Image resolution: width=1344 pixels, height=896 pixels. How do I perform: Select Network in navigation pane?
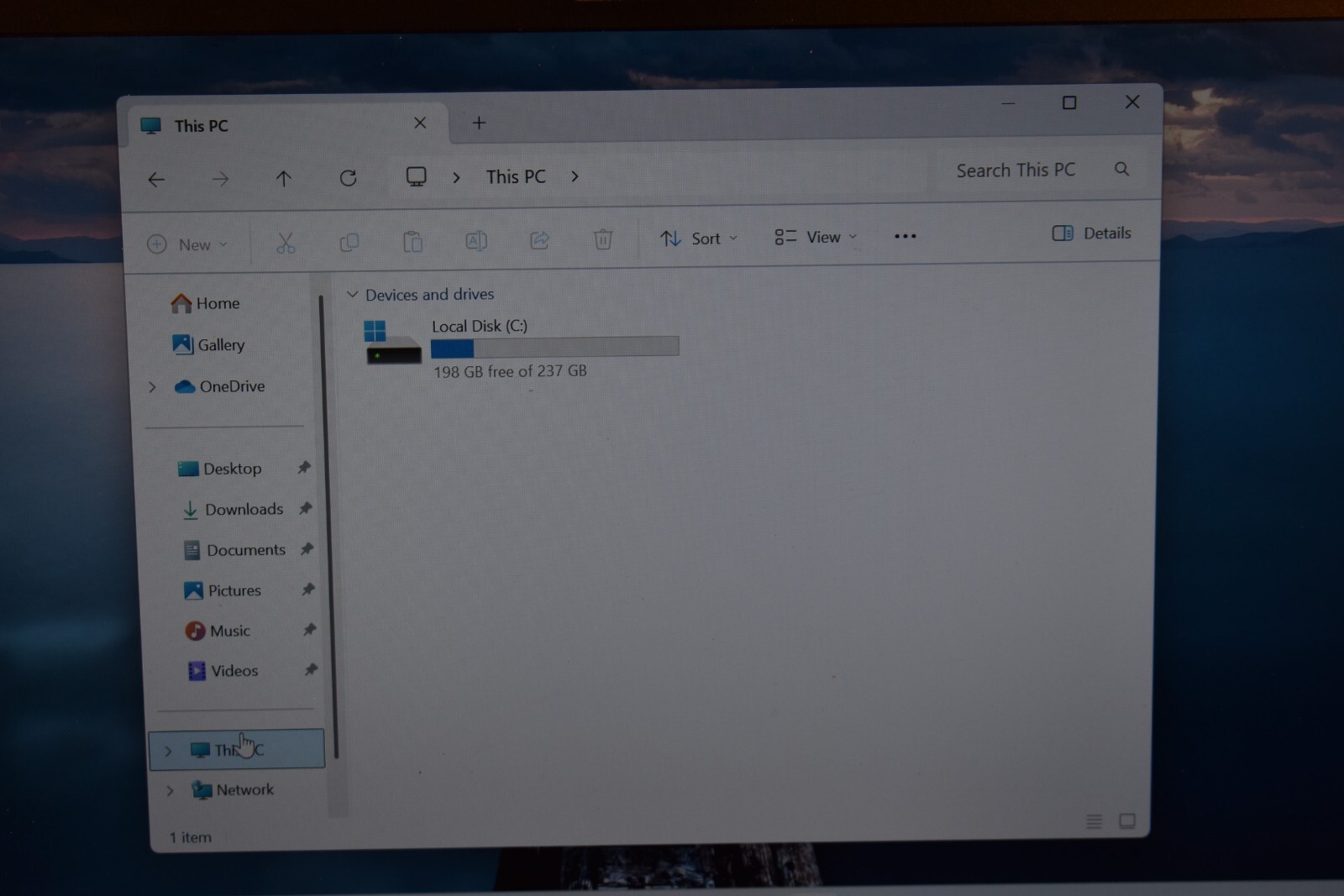(x=232, y=789)
